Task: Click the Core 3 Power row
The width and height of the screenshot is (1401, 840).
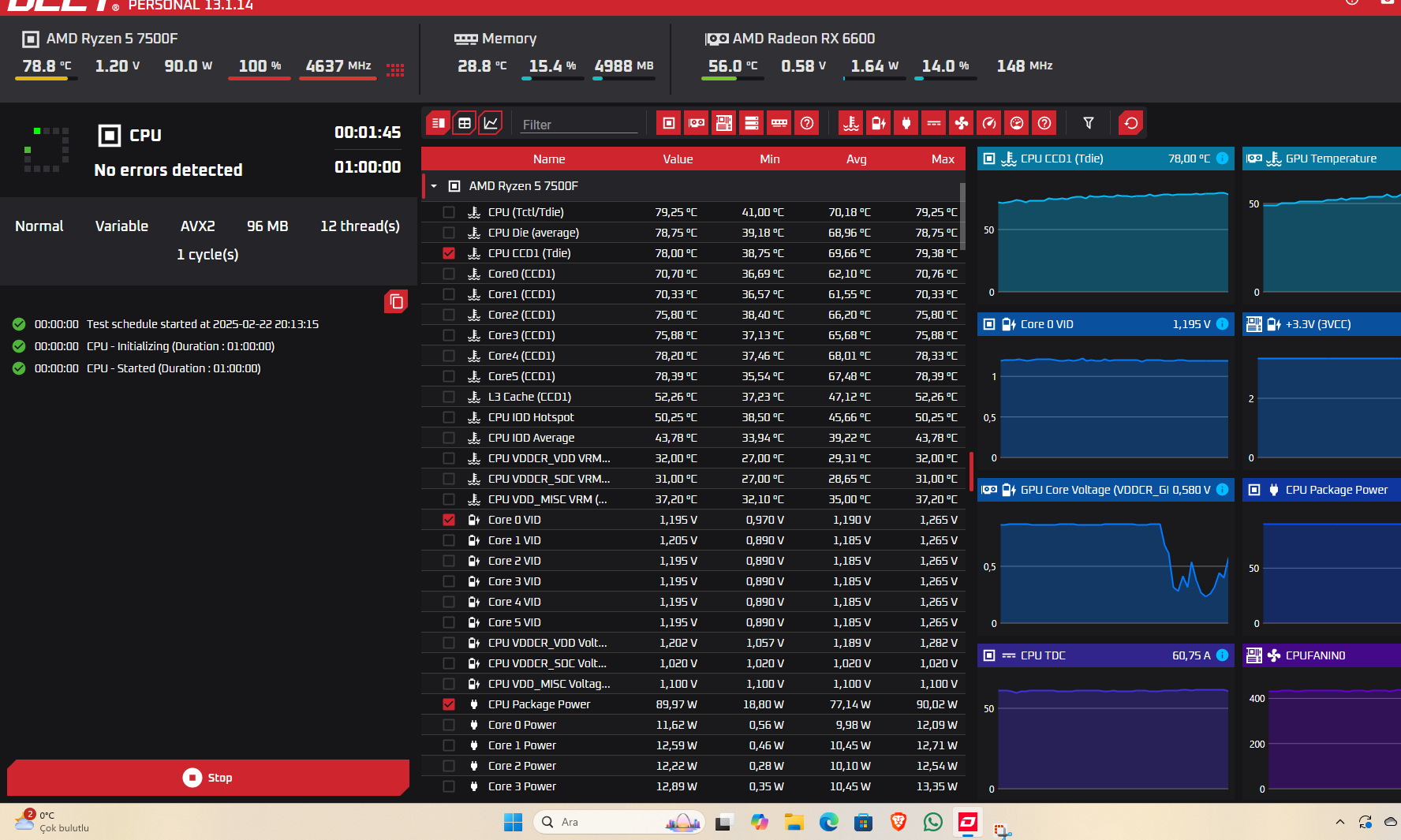Action: click(x=693, y=786)
